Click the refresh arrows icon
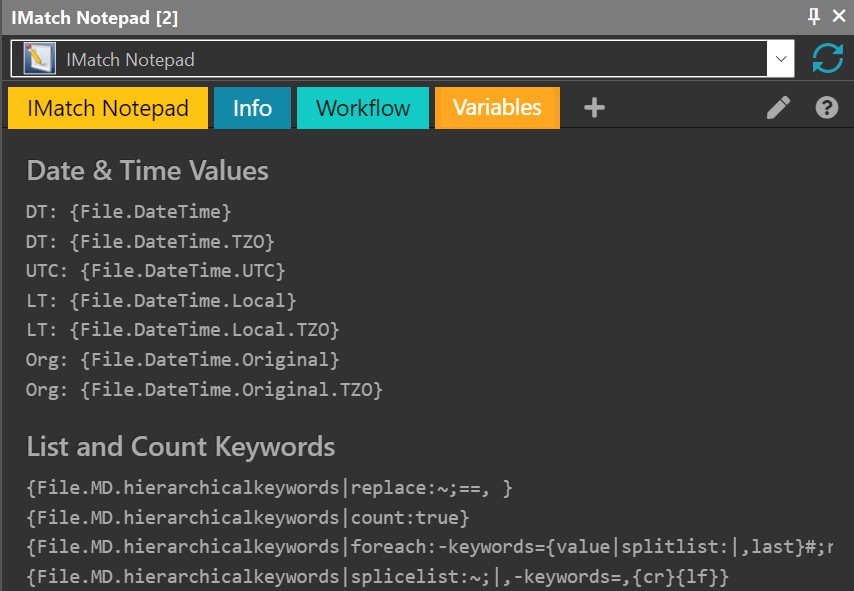854x591 pixels. click(x=827, y=58)
